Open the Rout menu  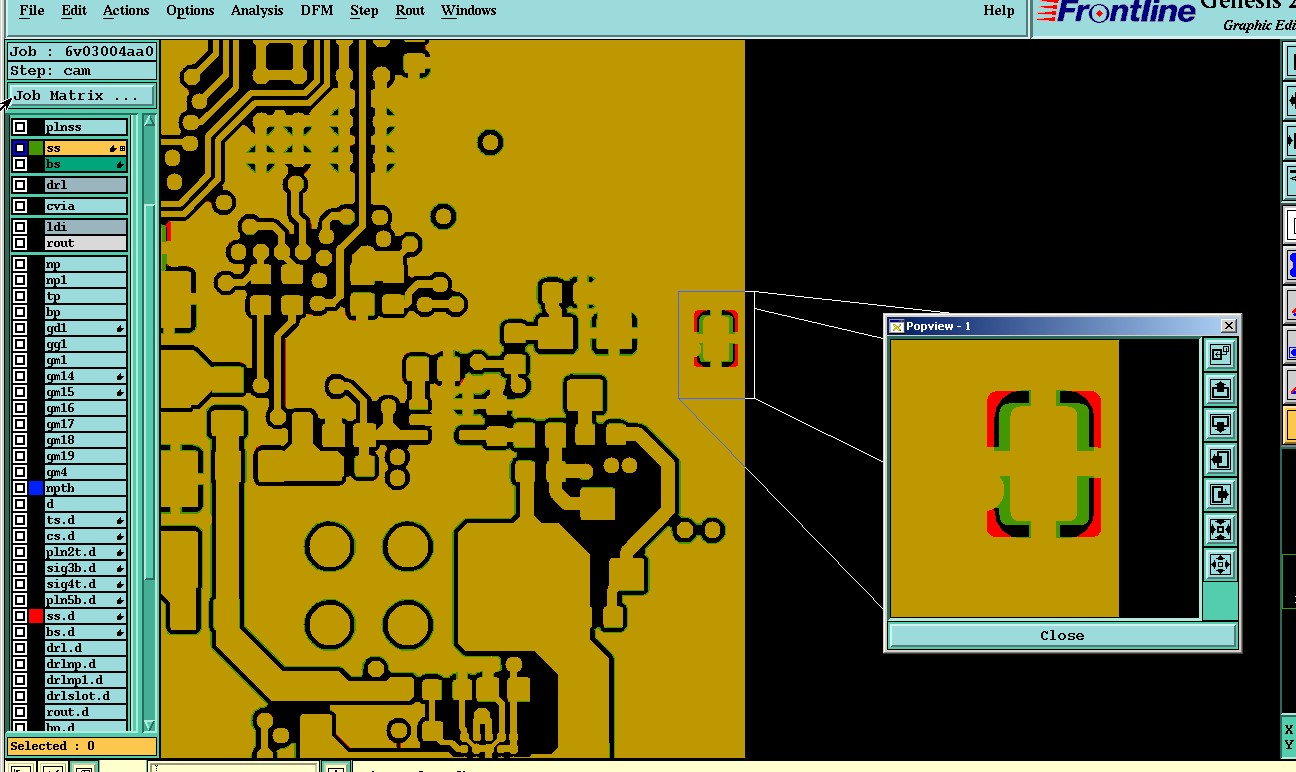pyautogui.click(x=410, y=11)
